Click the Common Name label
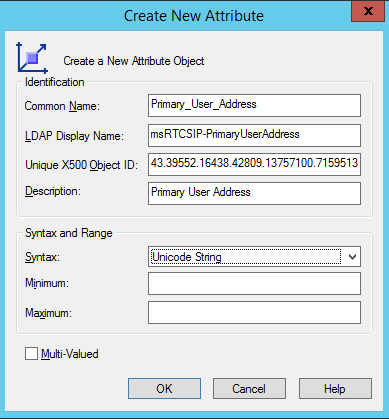 62,106
